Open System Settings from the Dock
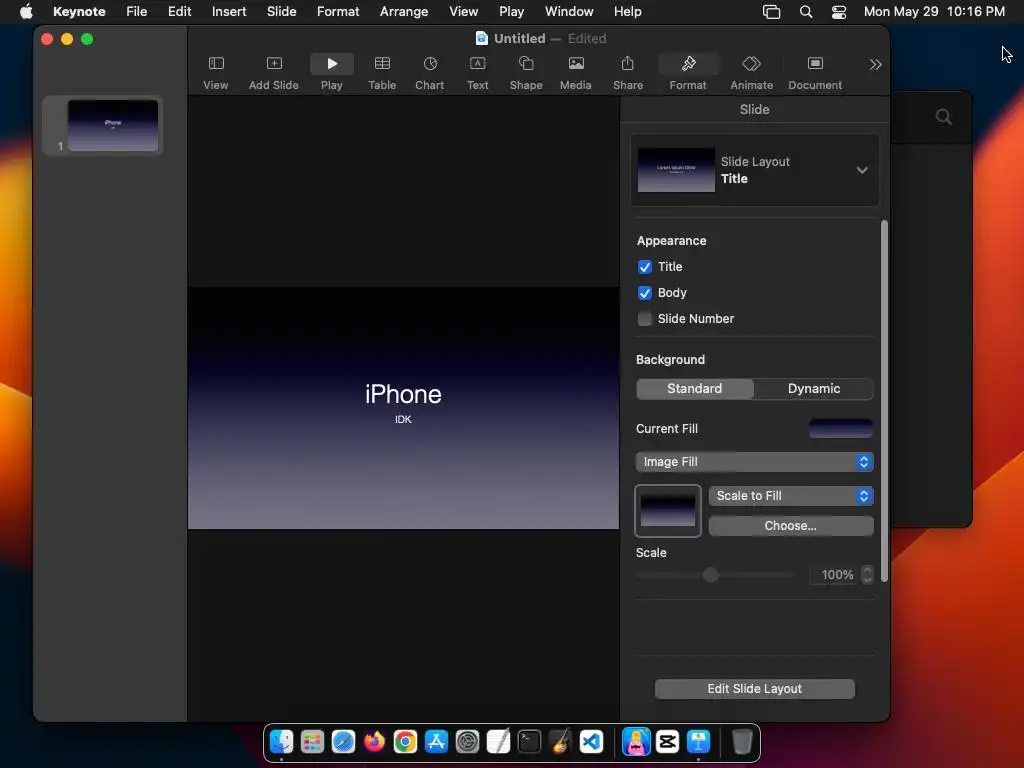 (x=468, y=742)
